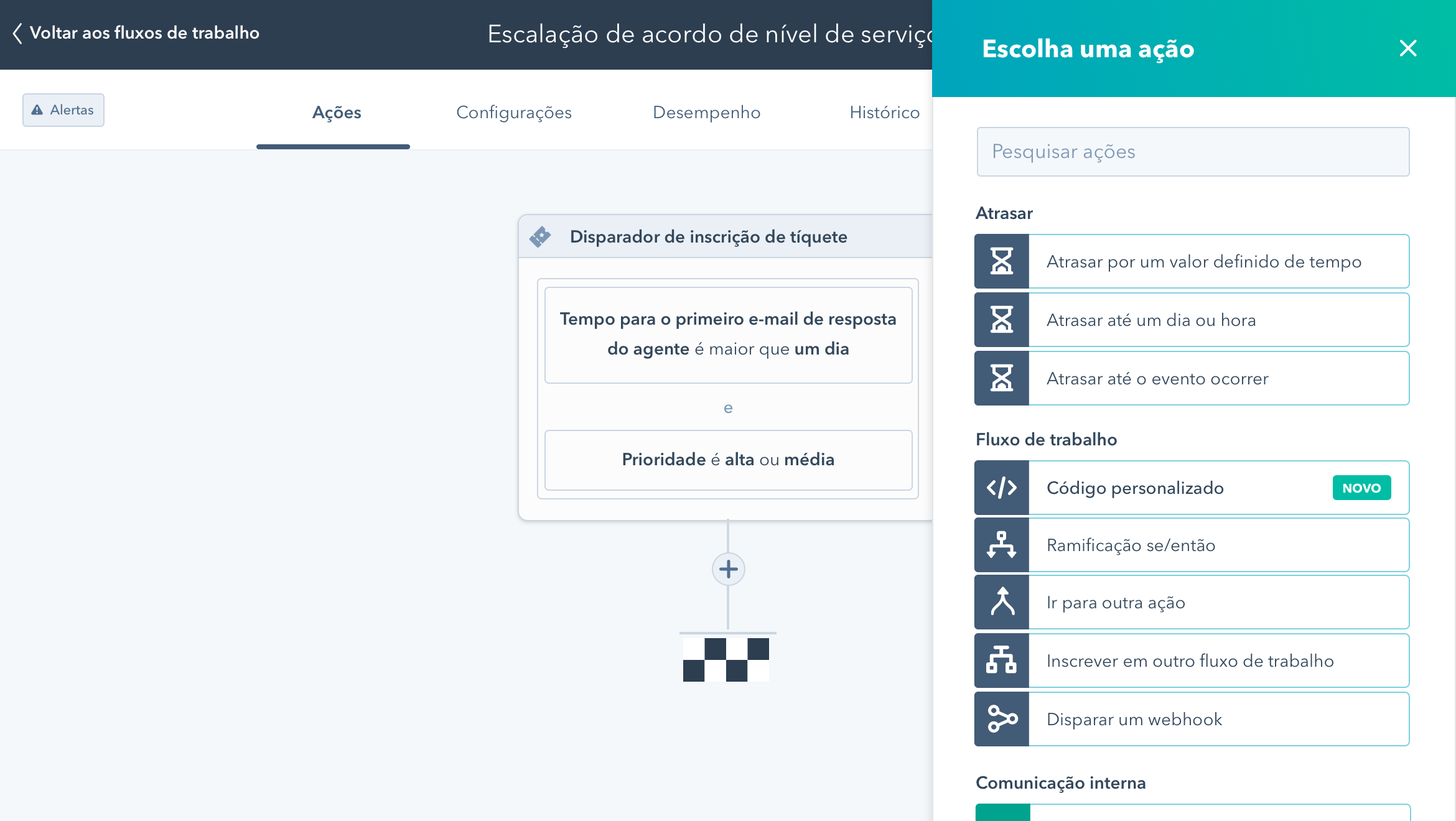This screenshot has width=1456, height=821.
Task: Click hourglass icon beside 'Atrasar até um dia ou hora'
Action: tap(1001, 320)
